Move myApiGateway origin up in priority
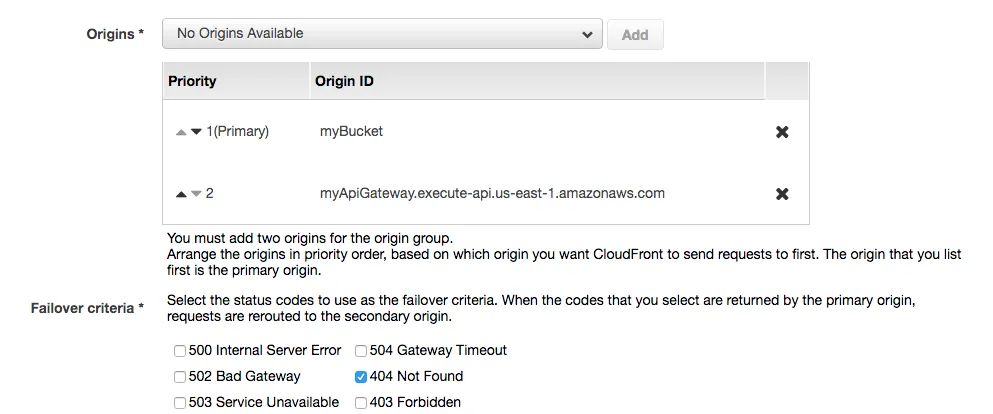Screen dimensions: 993x414 181,194
